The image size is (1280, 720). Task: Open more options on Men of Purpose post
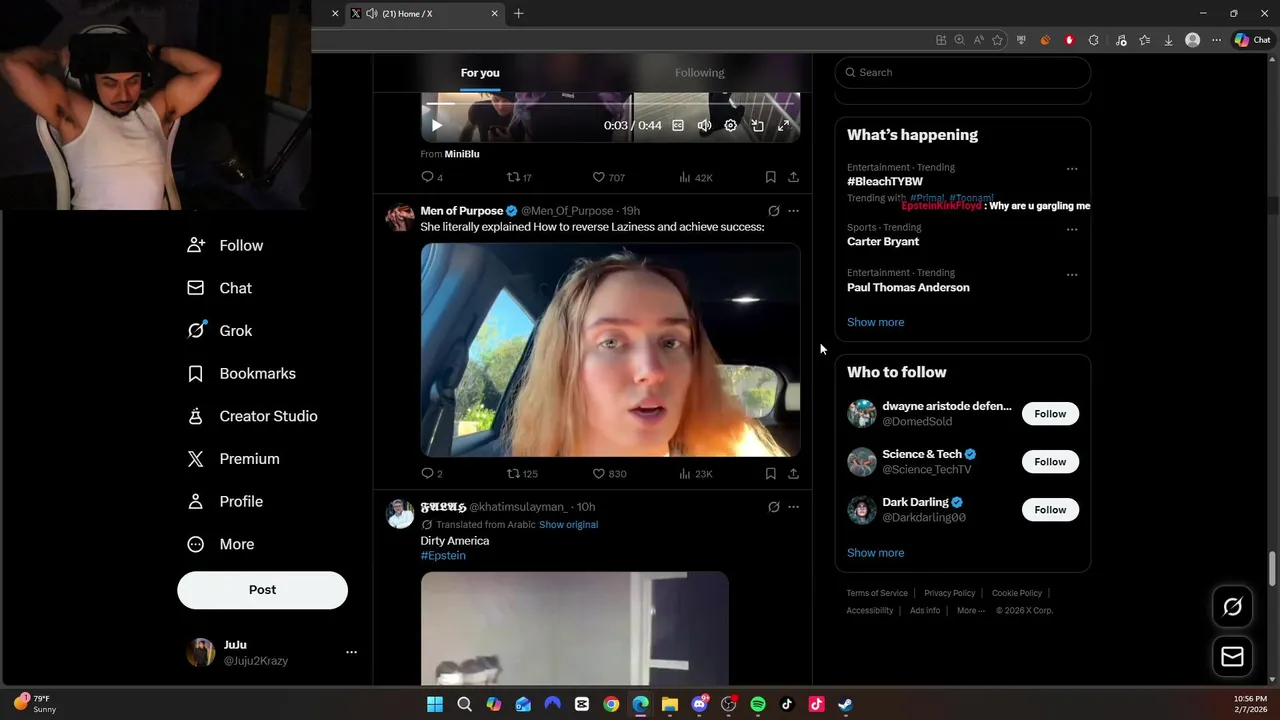794,211
